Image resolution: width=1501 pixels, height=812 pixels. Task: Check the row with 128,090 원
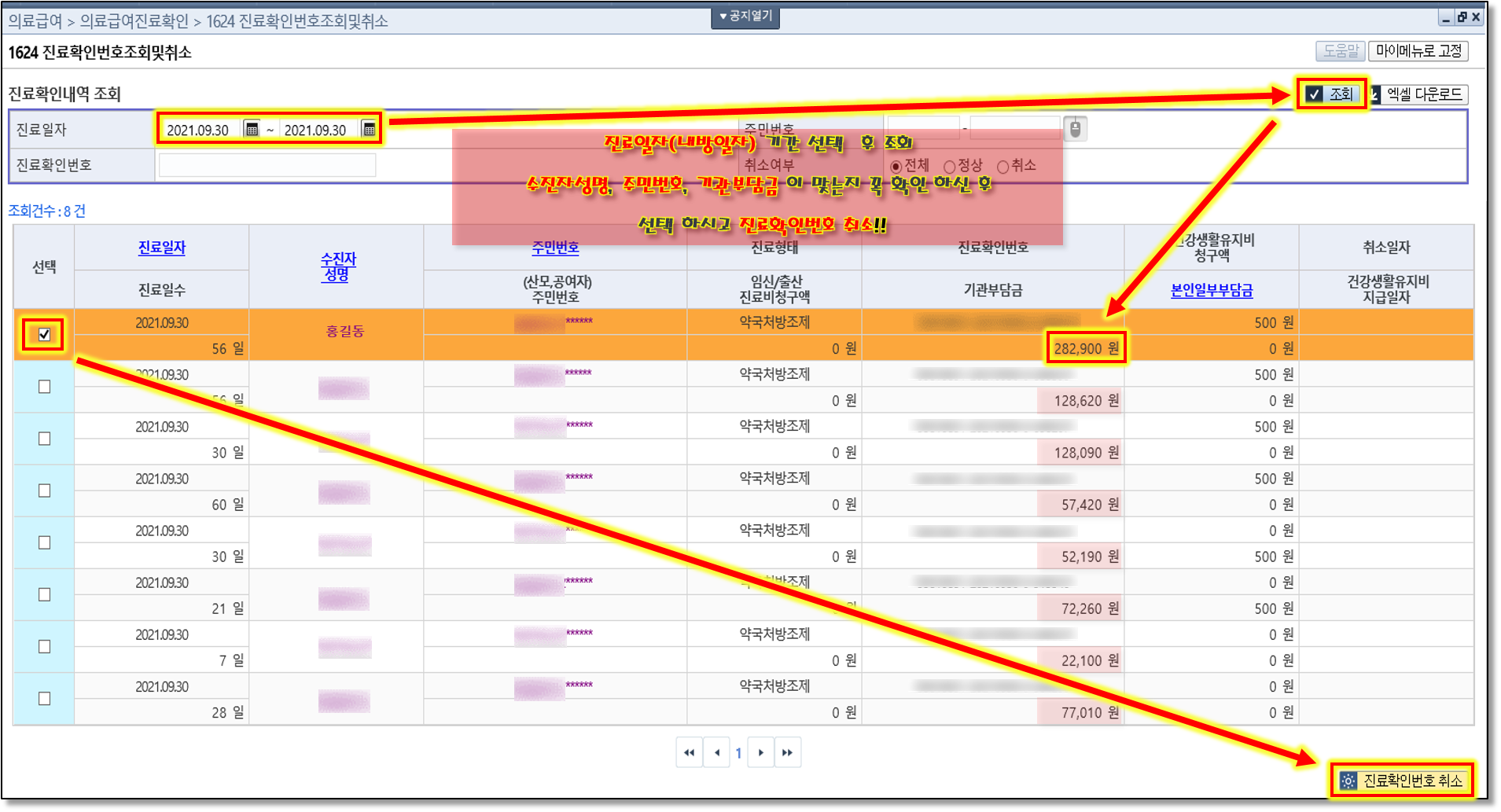coord(44,439)
